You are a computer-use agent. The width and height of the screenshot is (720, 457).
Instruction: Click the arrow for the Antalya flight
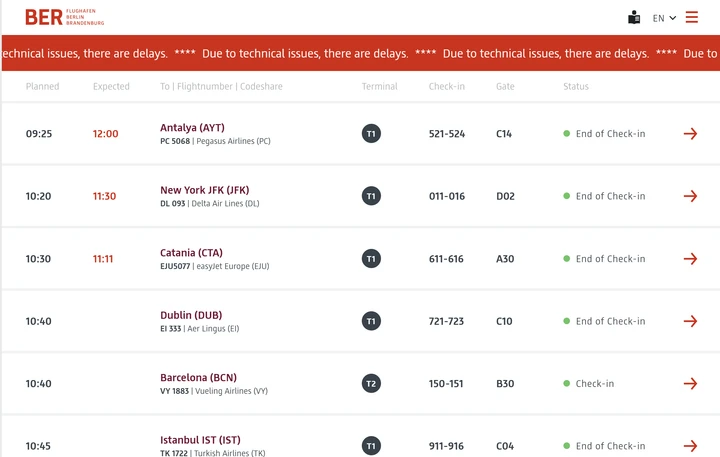click(690, 134)
